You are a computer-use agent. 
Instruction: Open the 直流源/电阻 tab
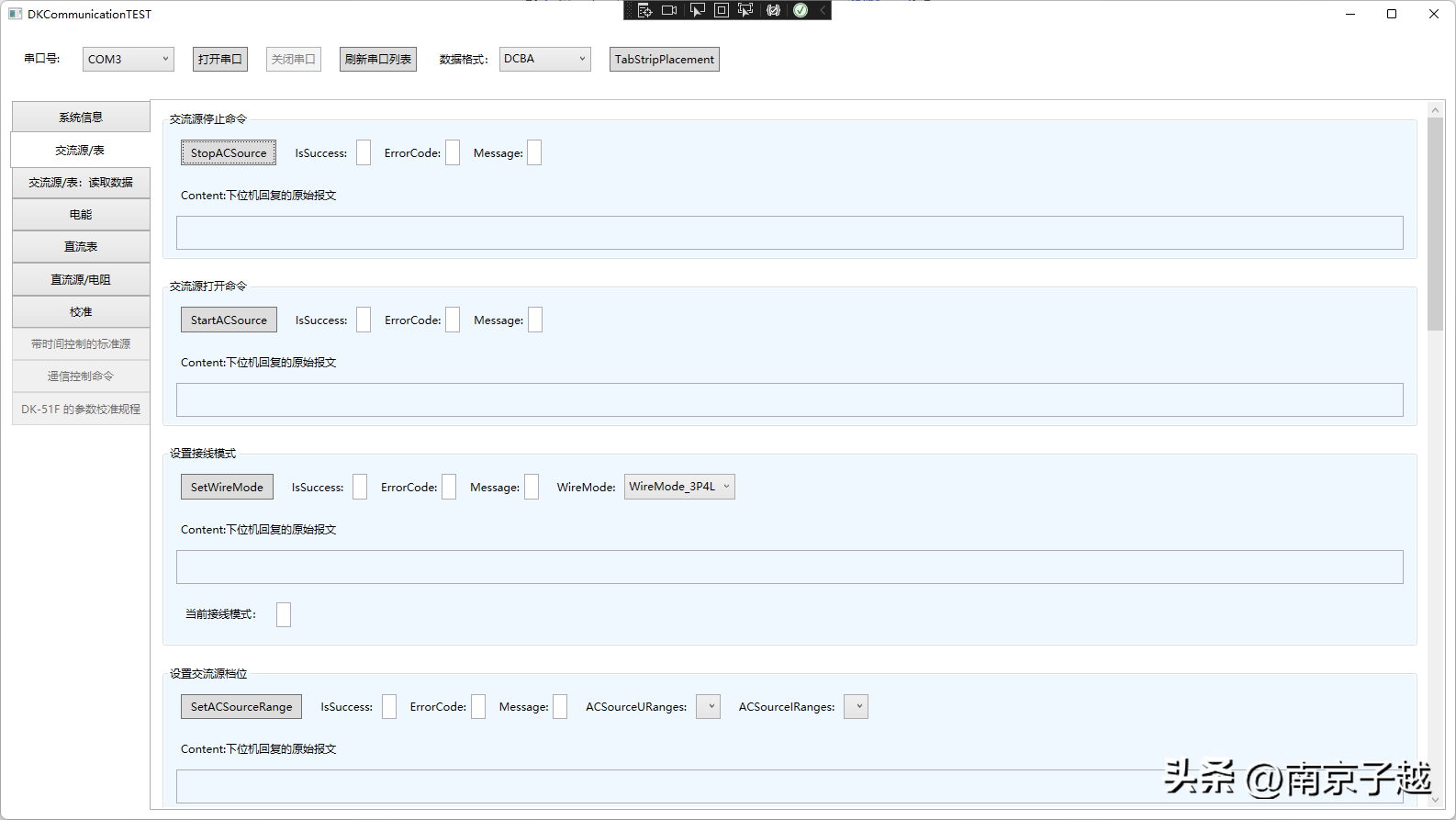click(81, 280)
